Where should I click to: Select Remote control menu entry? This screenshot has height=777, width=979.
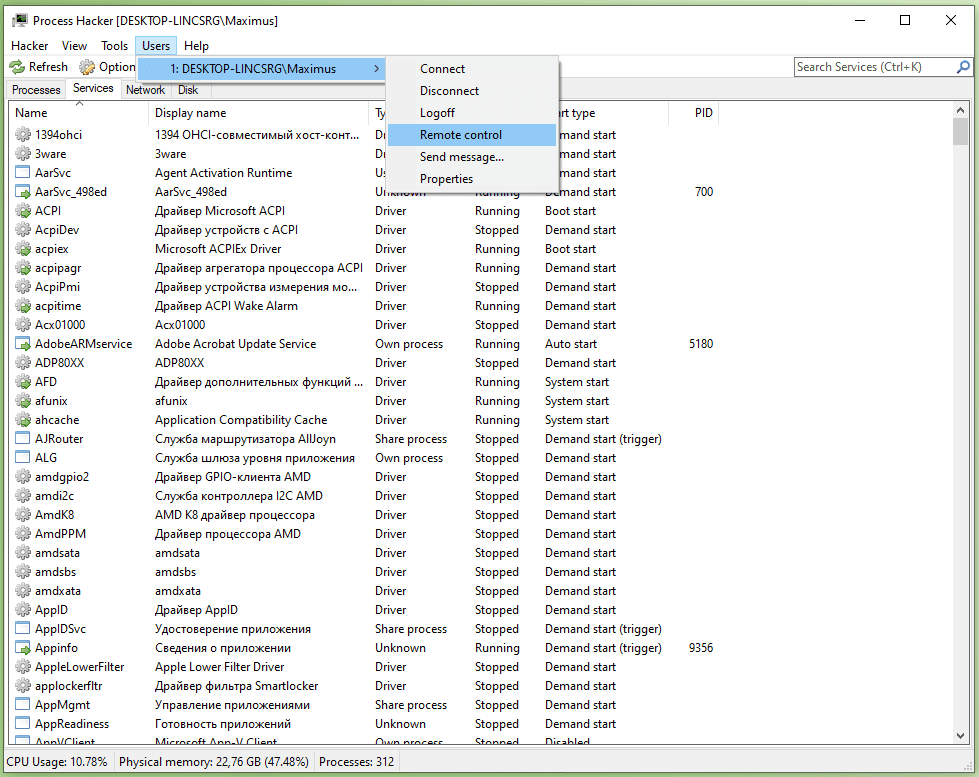(x=471, y=135)
